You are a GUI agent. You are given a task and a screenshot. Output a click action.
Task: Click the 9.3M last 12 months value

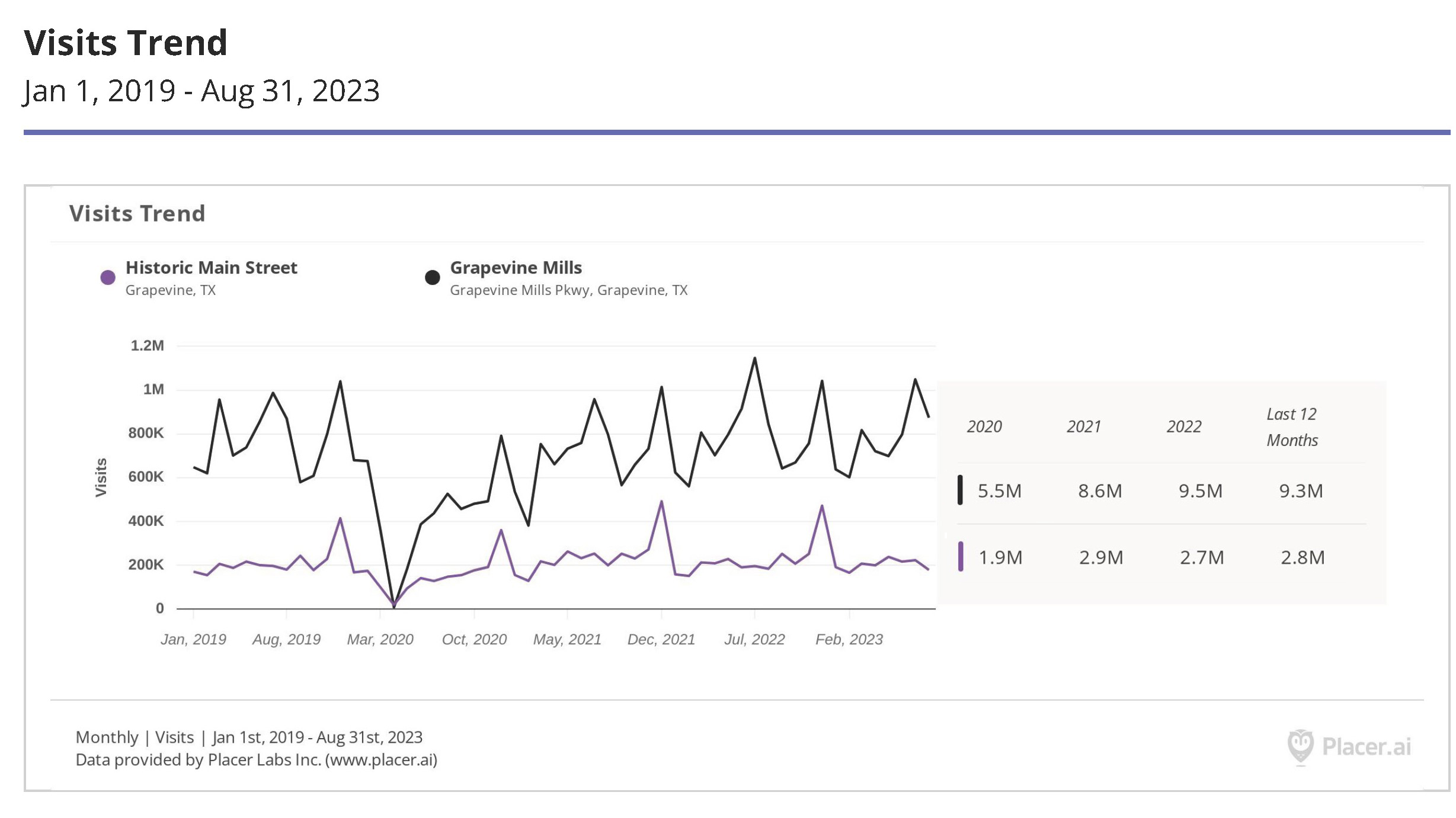click(x=1301, y=491)
